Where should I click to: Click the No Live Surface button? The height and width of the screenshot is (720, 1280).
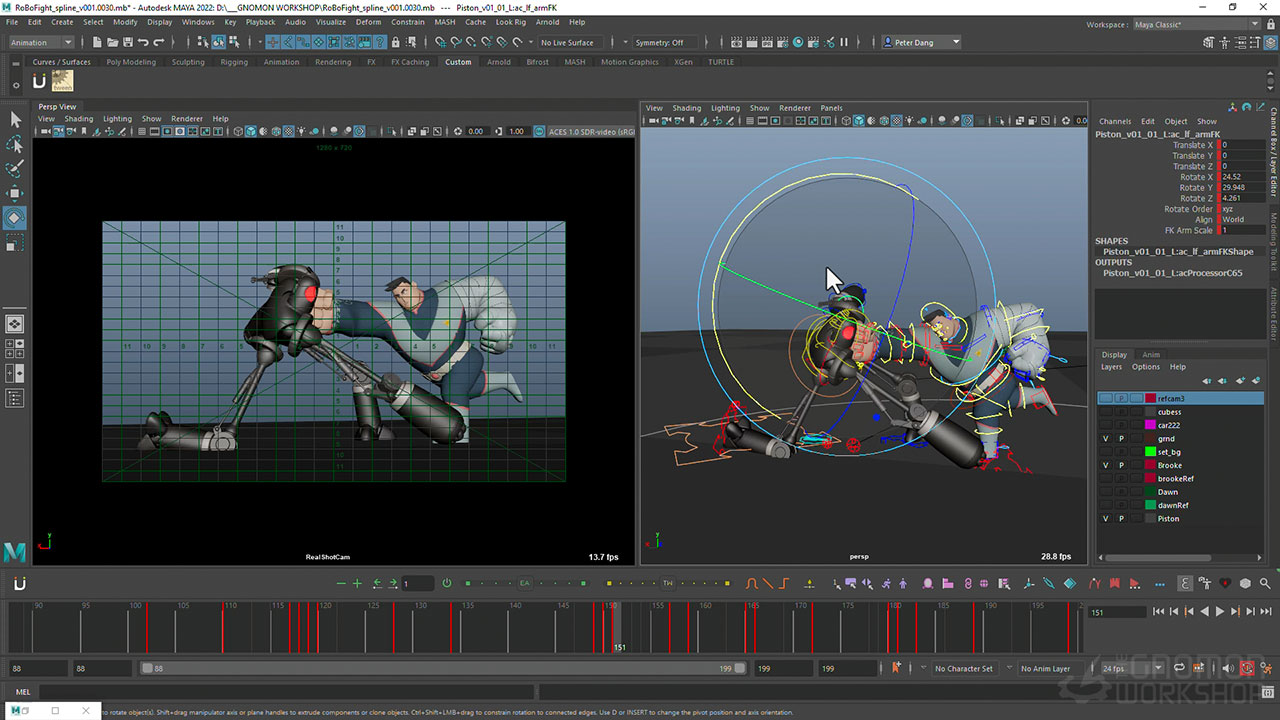[567, 42]
